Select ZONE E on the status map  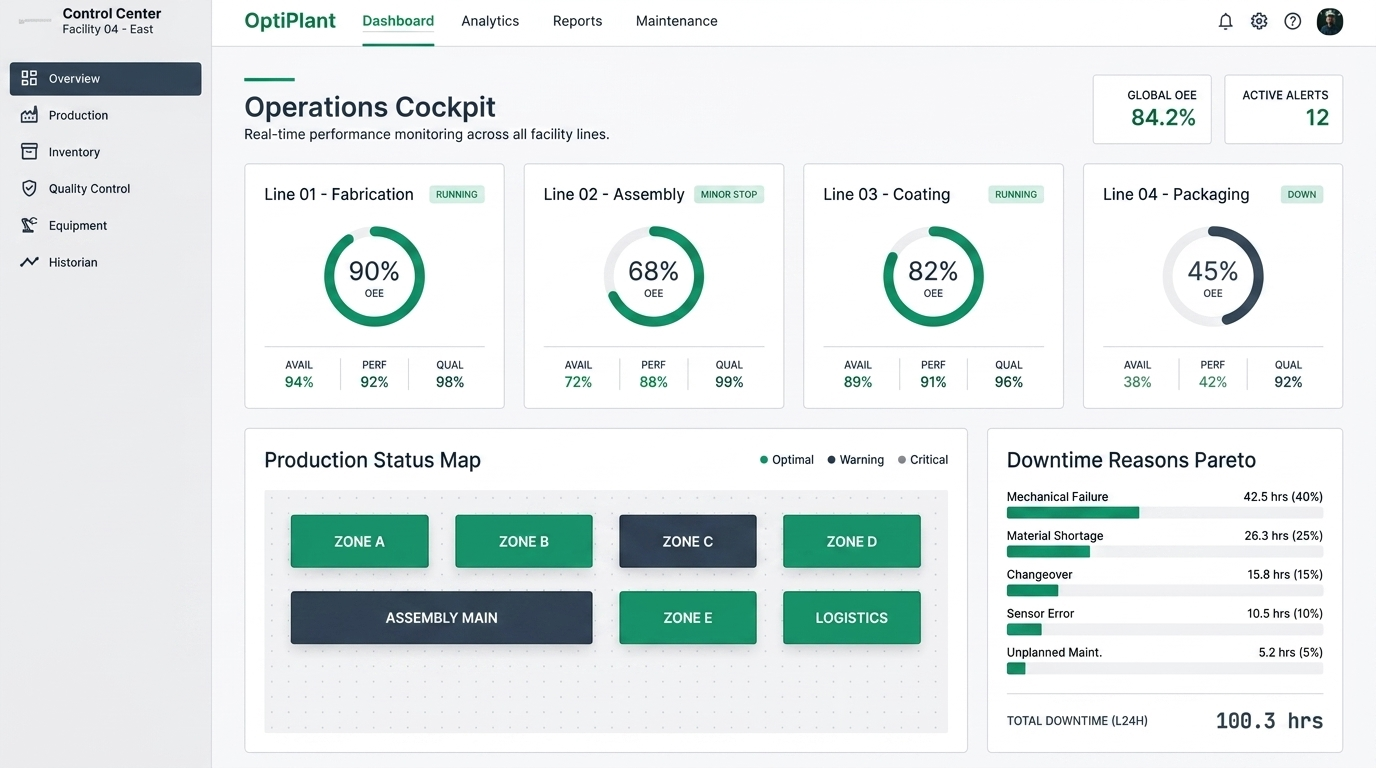click(x=688, y=618)
